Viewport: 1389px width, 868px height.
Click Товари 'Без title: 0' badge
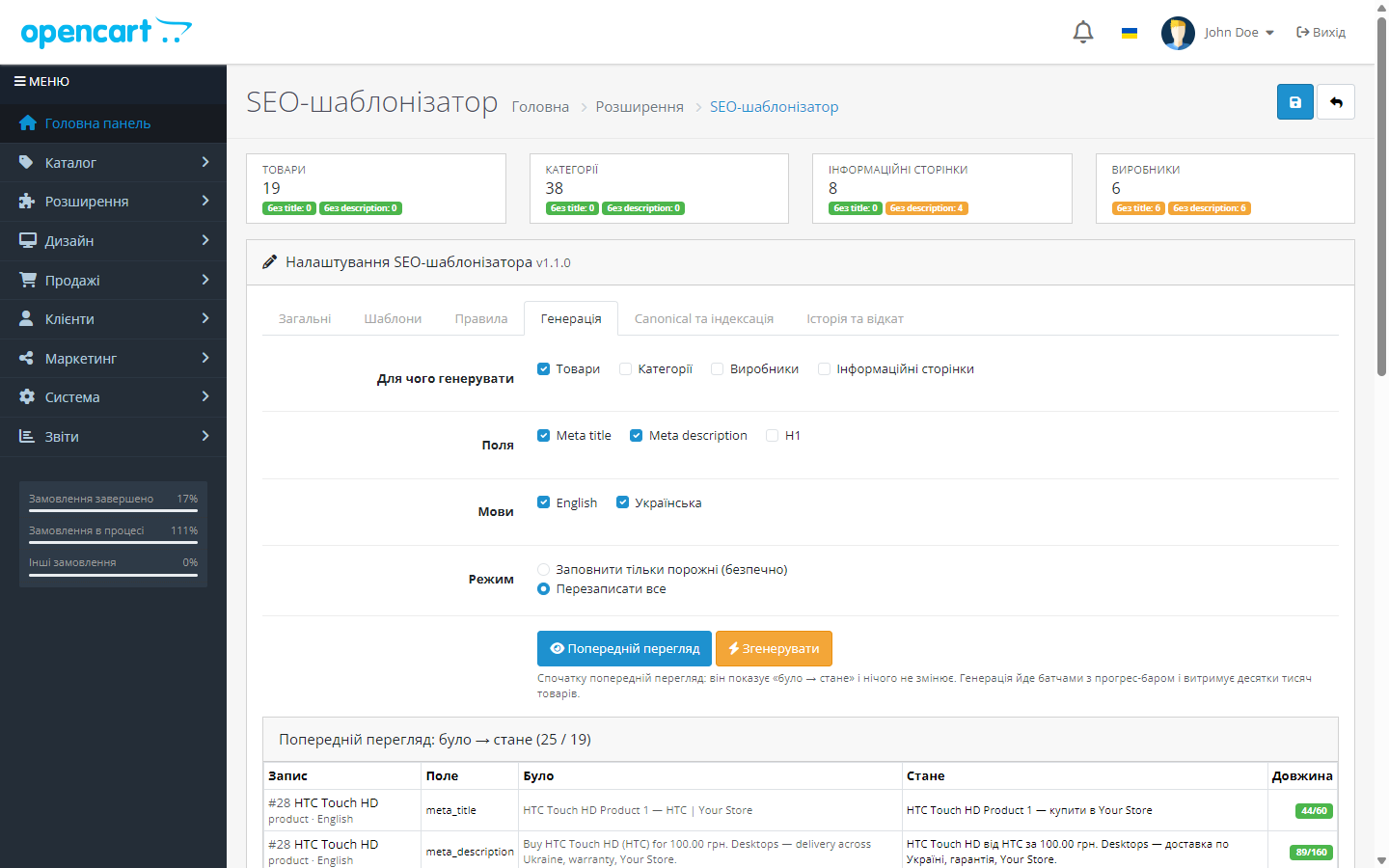[289, 208]
